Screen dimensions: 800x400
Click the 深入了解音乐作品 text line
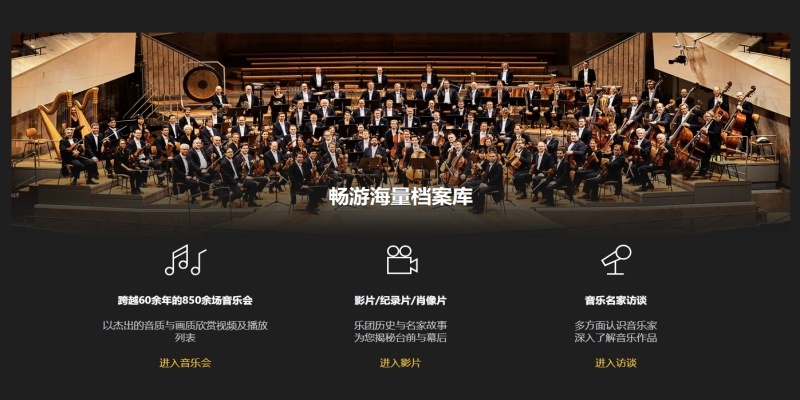tap(616, 338)
